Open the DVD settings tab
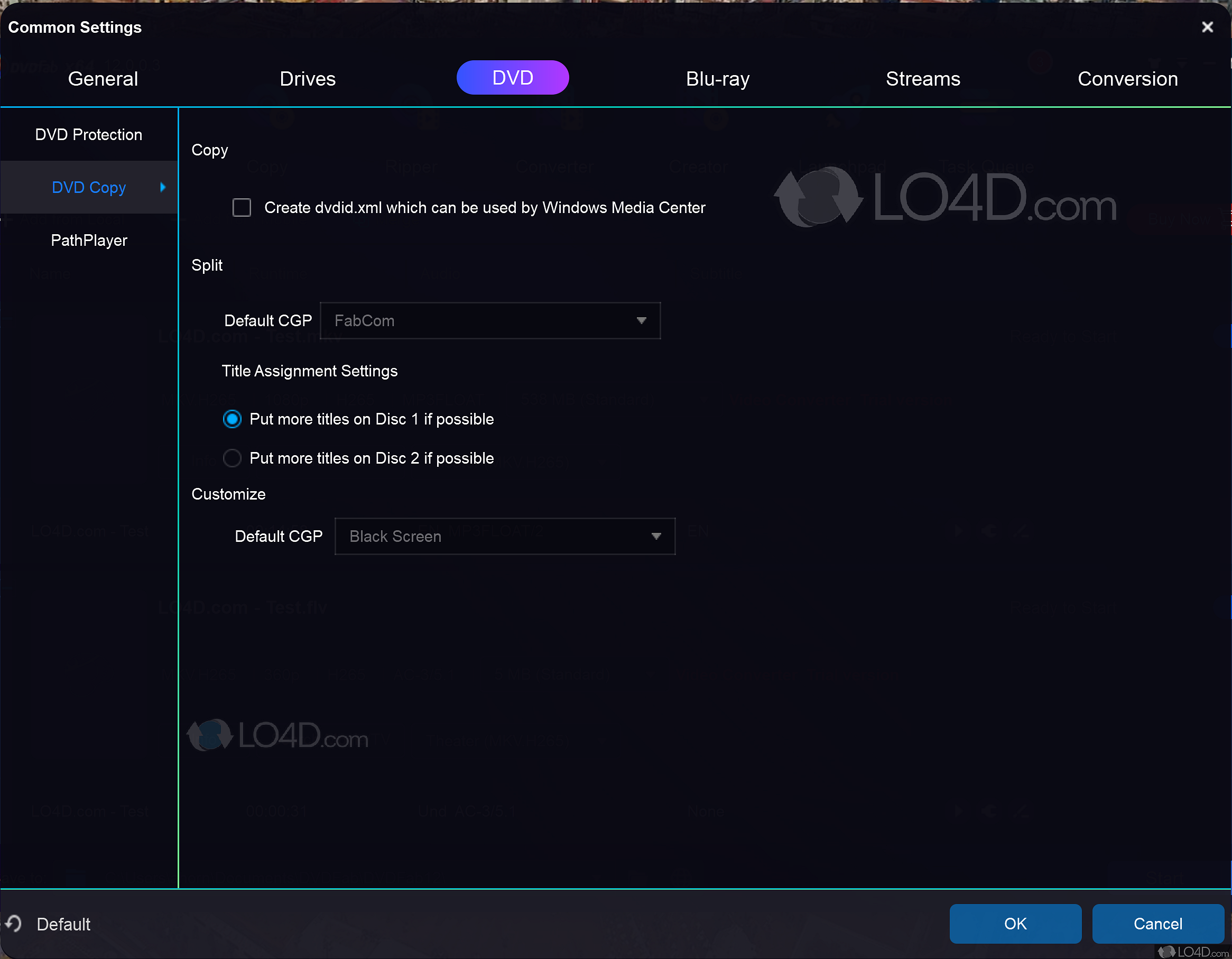Viewport: 1232px width, 959px height. coord(512,77)
